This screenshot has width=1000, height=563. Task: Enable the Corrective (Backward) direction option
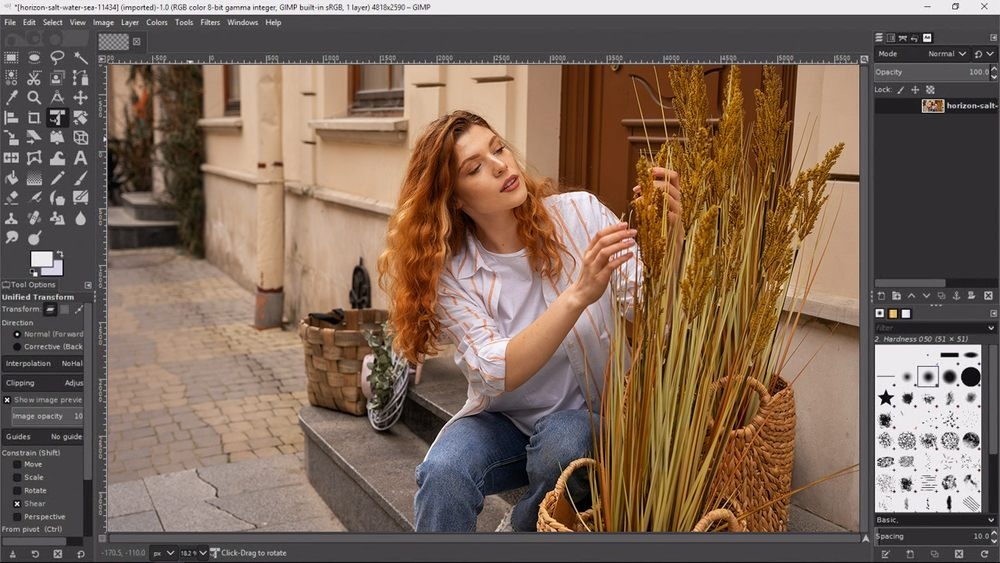[17, 346]
